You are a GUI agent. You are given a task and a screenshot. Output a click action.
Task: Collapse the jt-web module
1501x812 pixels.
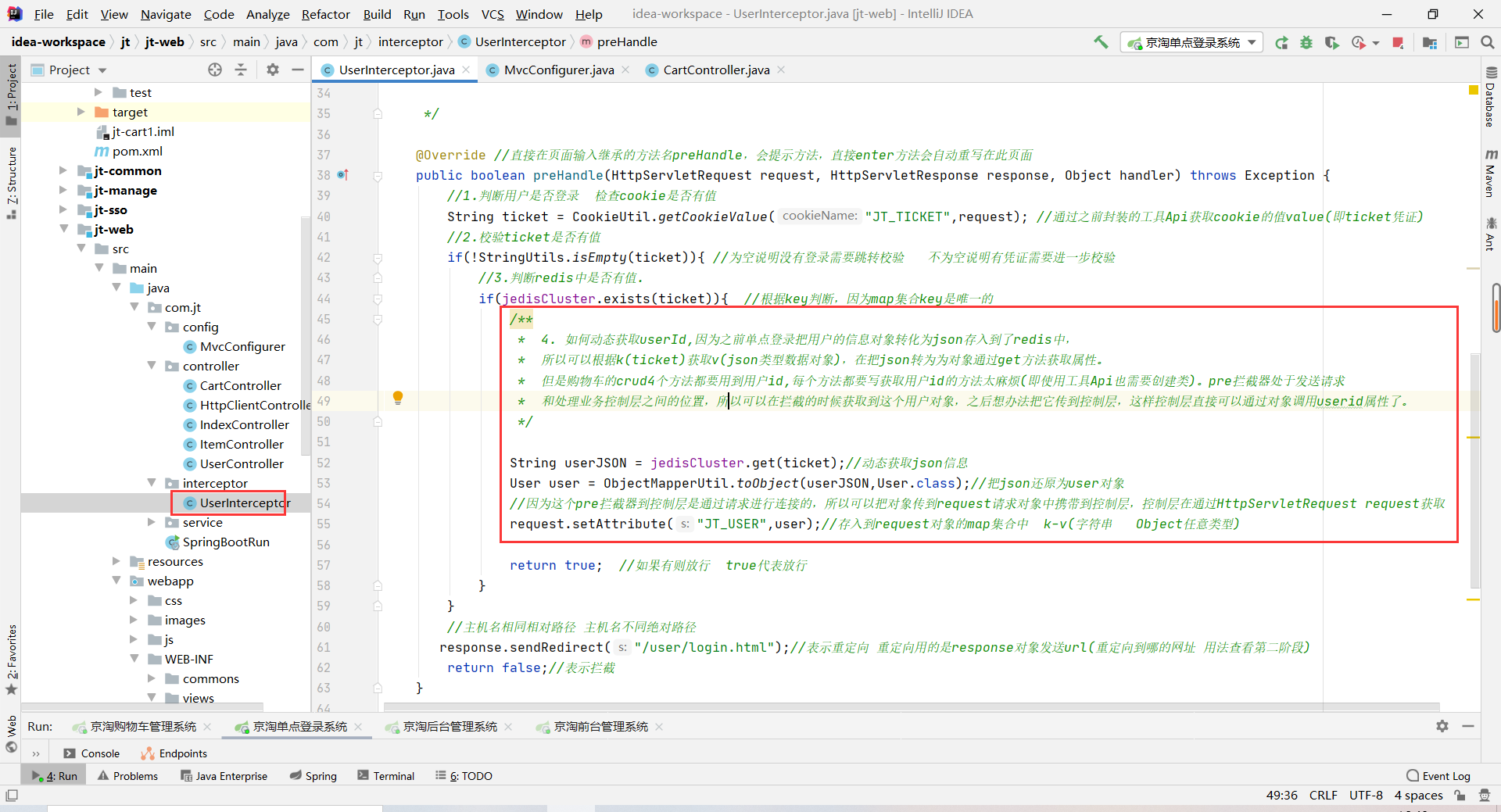tap(63, 229)
